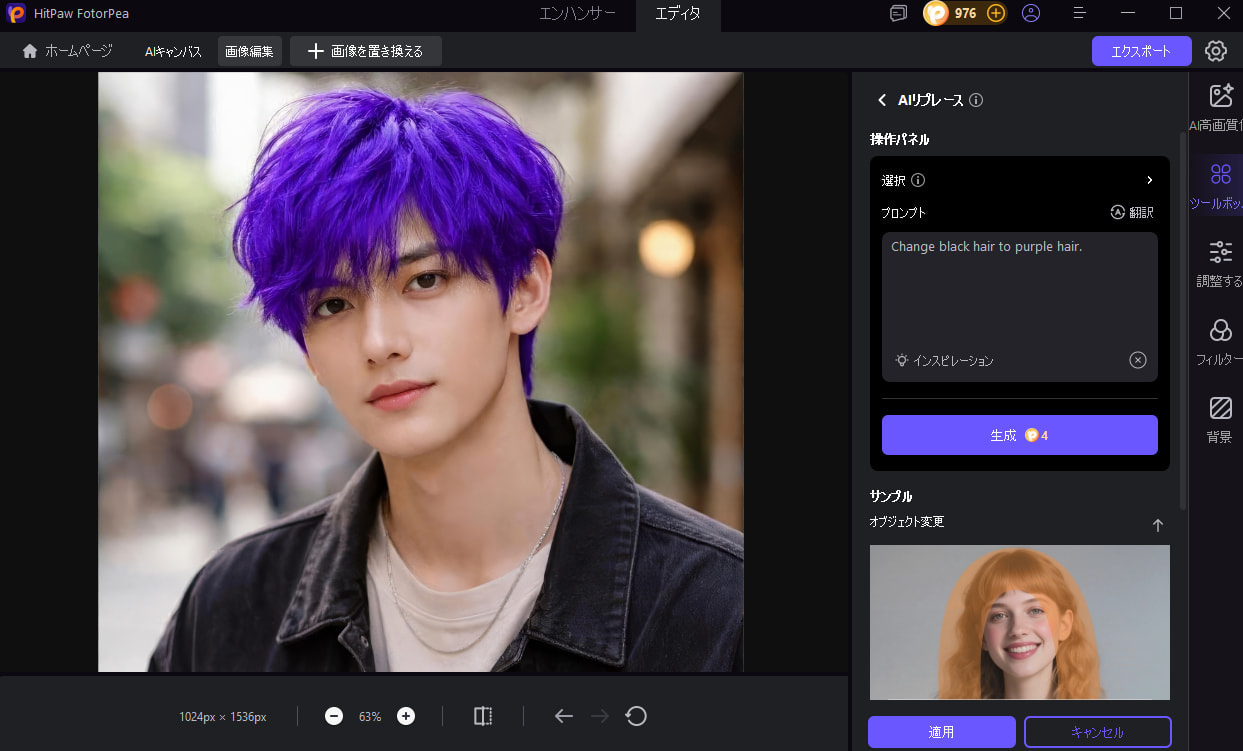Open the feedback chat icon in title bar

(x=897, y=14)
